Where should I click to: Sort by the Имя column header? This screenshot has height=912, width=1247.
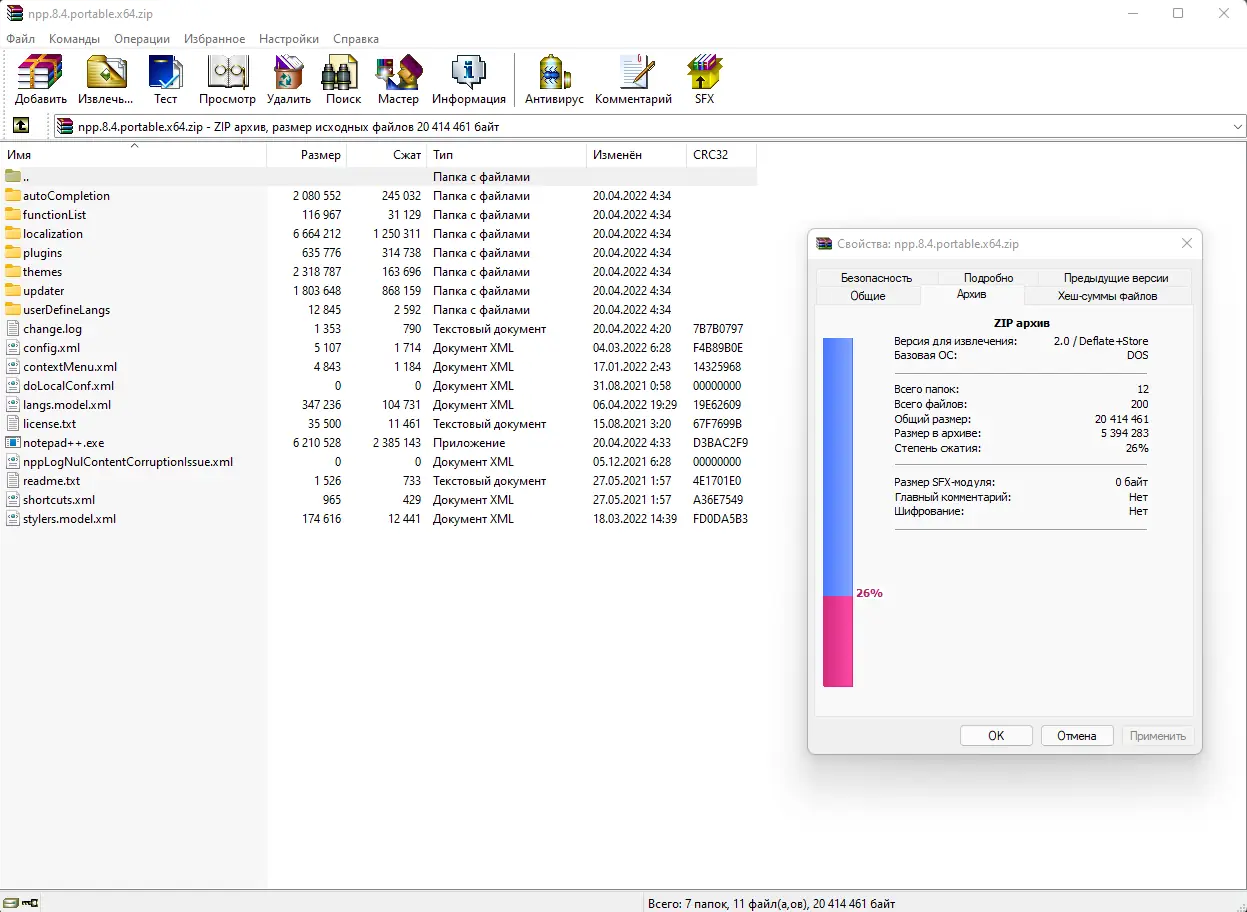134,155
